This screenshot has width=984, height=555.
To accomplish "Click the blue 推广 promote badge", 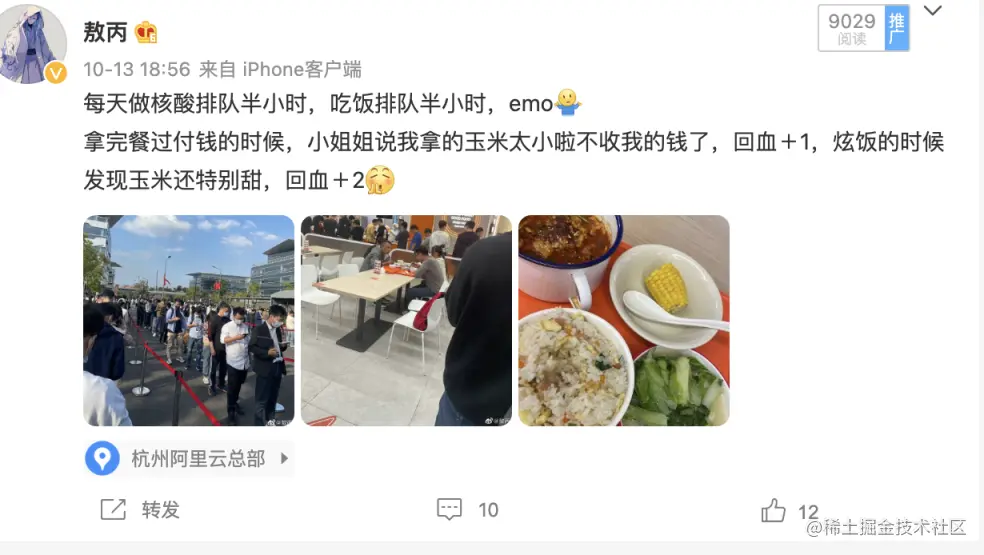I will [896, 28].
